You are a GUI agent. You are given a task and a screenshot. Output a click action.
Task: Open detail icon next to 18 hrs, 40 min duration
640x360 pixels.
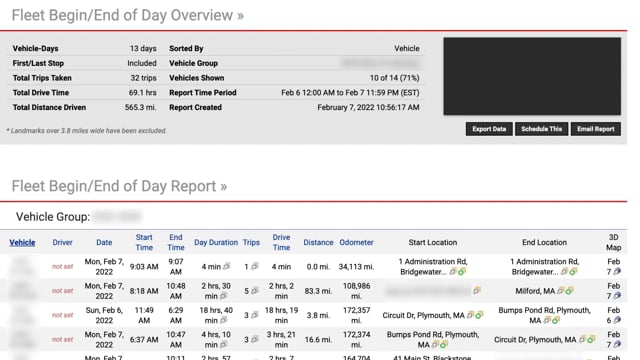click(x=224, y=320)
